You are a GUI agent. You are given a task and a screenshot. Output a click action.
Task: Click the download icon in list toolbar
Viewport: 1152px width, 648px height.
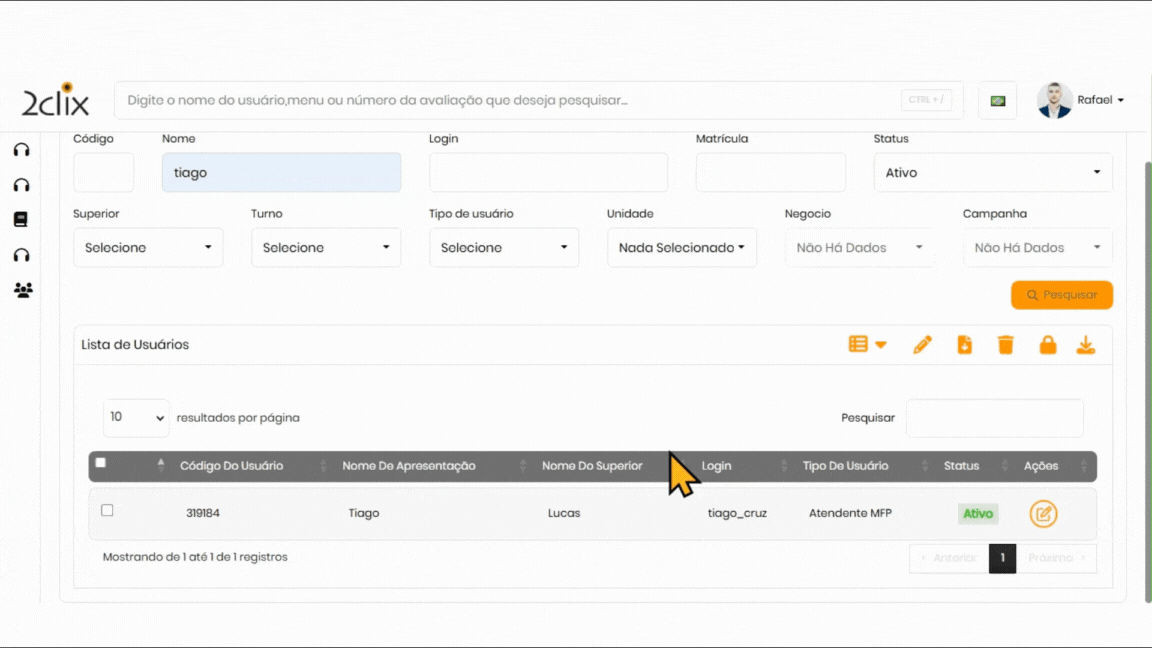[x=1085, y=345]
